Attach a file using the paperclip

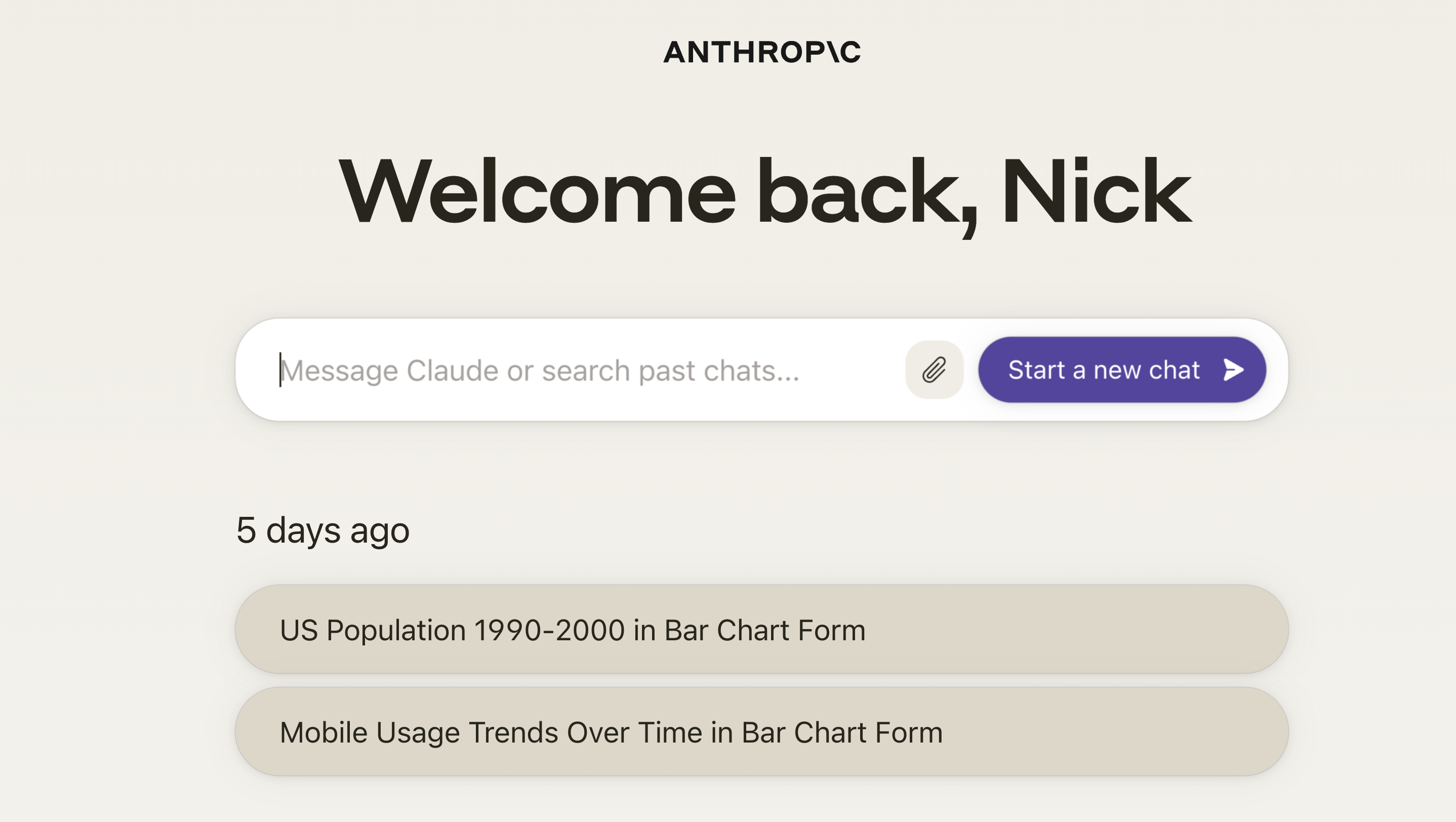(x=935, y=370)
